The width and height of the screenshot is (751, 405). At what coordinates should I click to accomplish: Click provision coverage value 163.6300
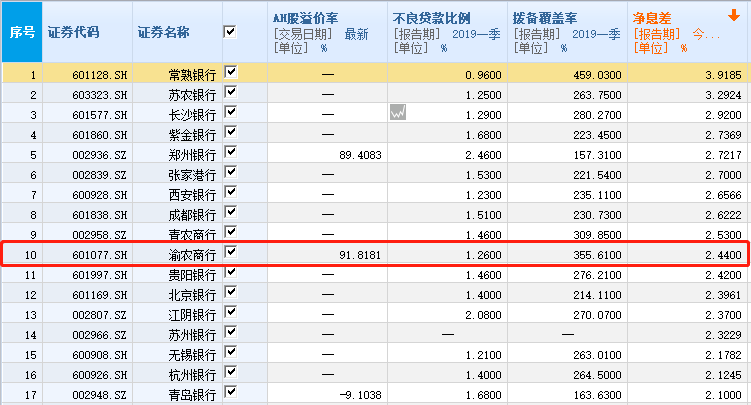[x=597, y=395]
